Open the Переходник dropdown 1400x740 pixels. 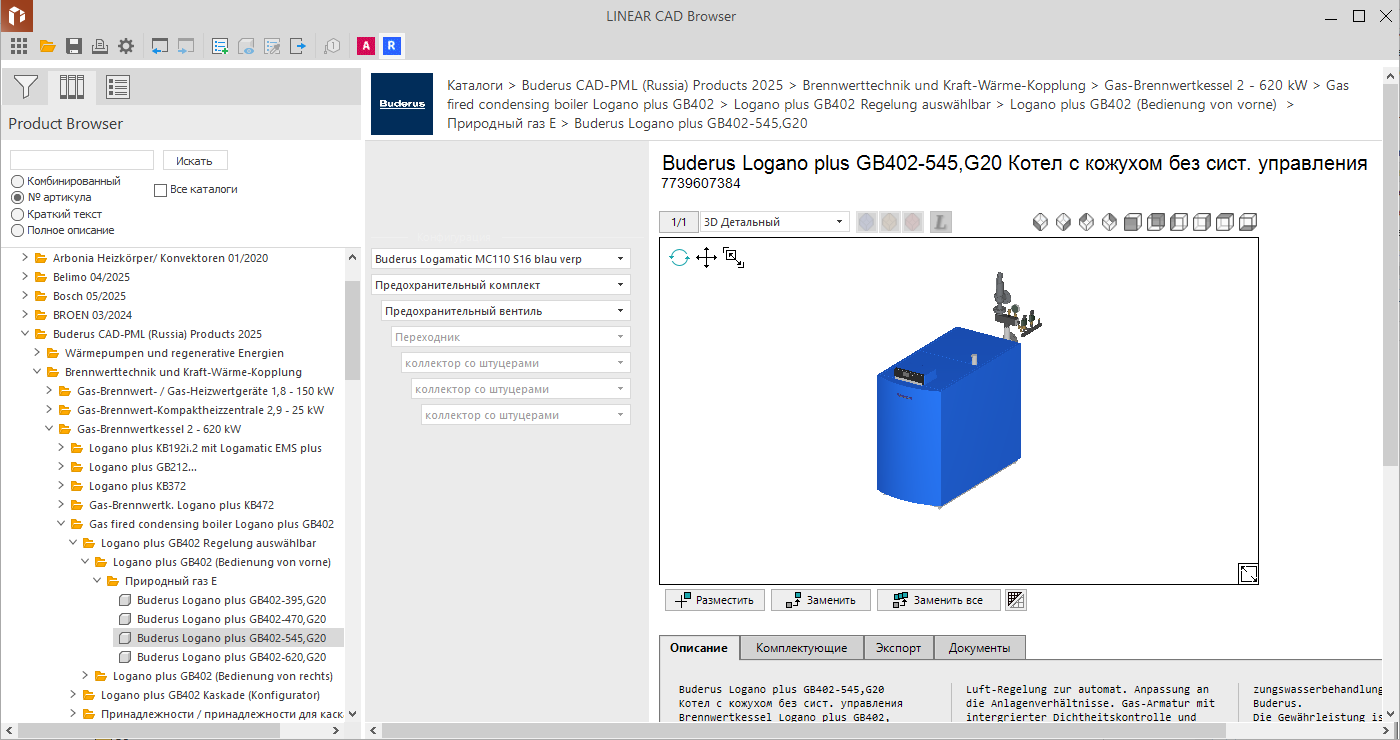click(x=511, y=337)
